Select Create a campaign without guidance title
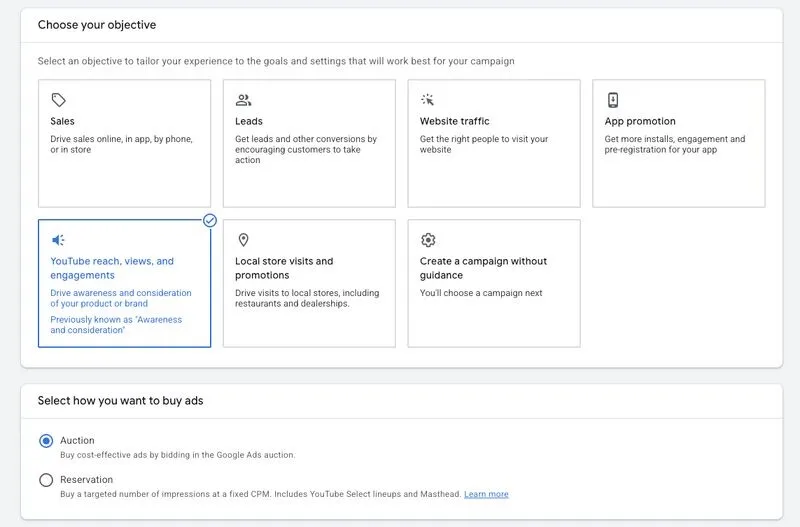Image resolution: width=800 pixels, height=527 pixels. tap(483, 268)
